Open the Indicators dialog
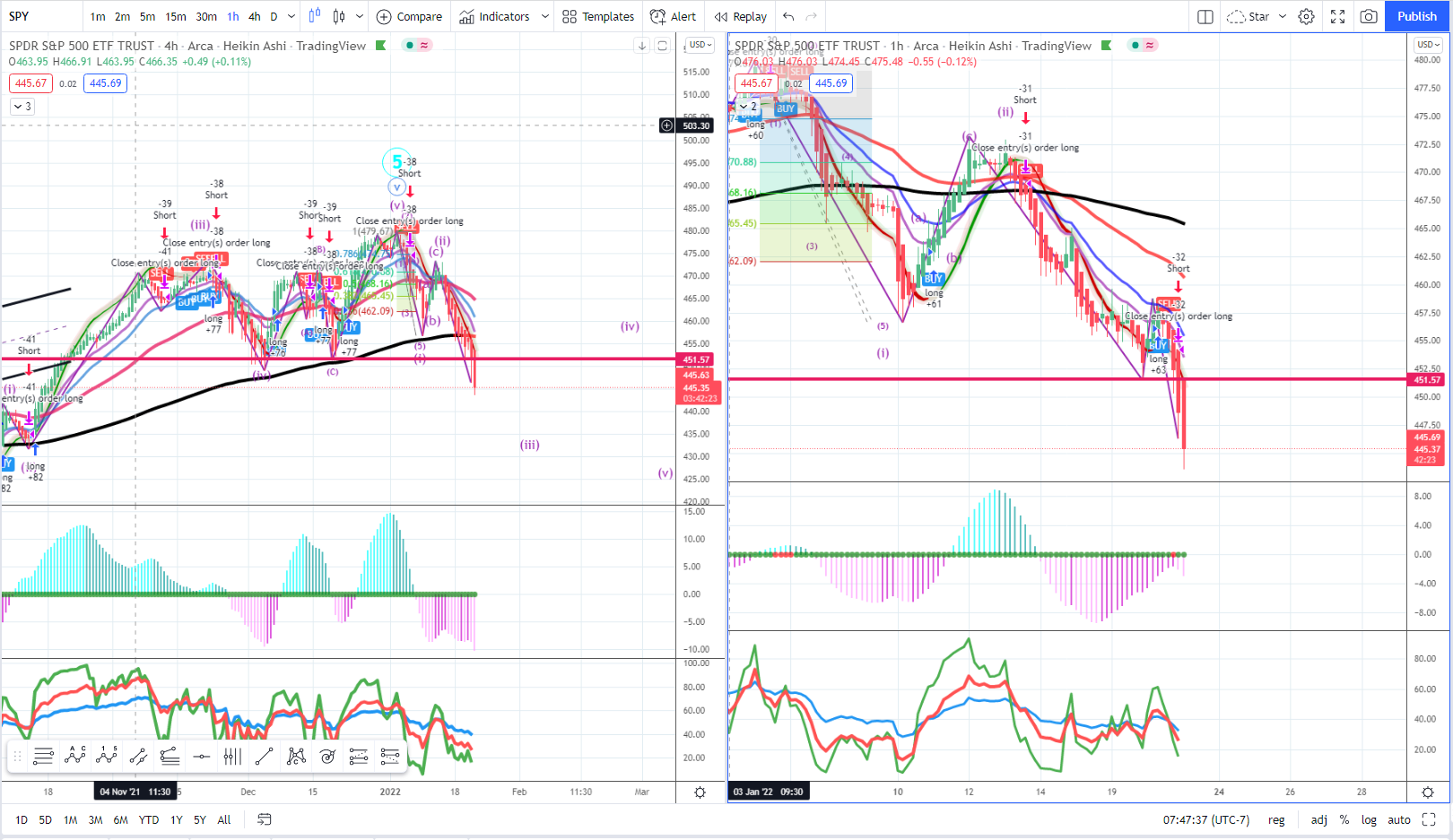1453x840 pixels. (x=495, y=16)
